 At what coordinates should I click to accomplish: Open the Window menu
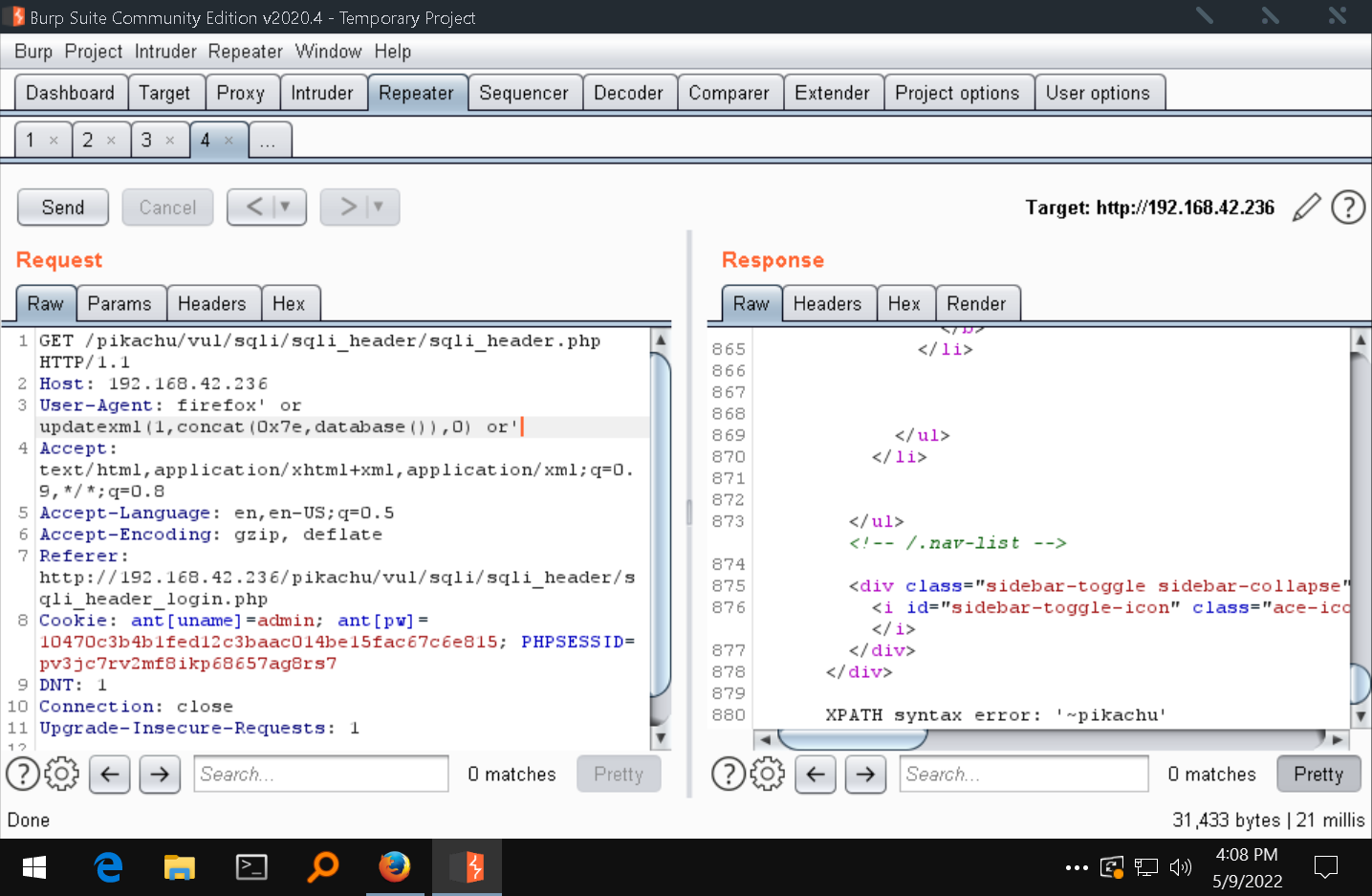pos(328,52)
